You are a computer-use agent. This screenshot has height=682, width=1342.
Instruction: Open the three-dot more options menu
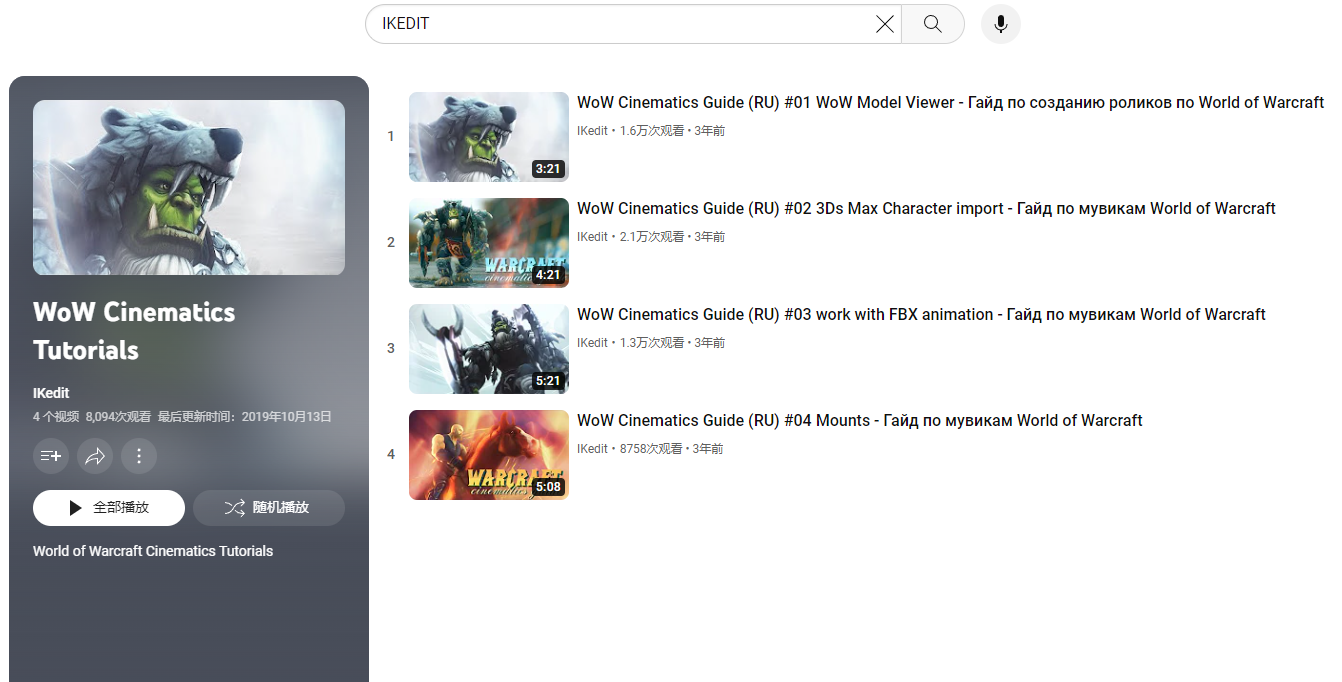pos(139,456)
